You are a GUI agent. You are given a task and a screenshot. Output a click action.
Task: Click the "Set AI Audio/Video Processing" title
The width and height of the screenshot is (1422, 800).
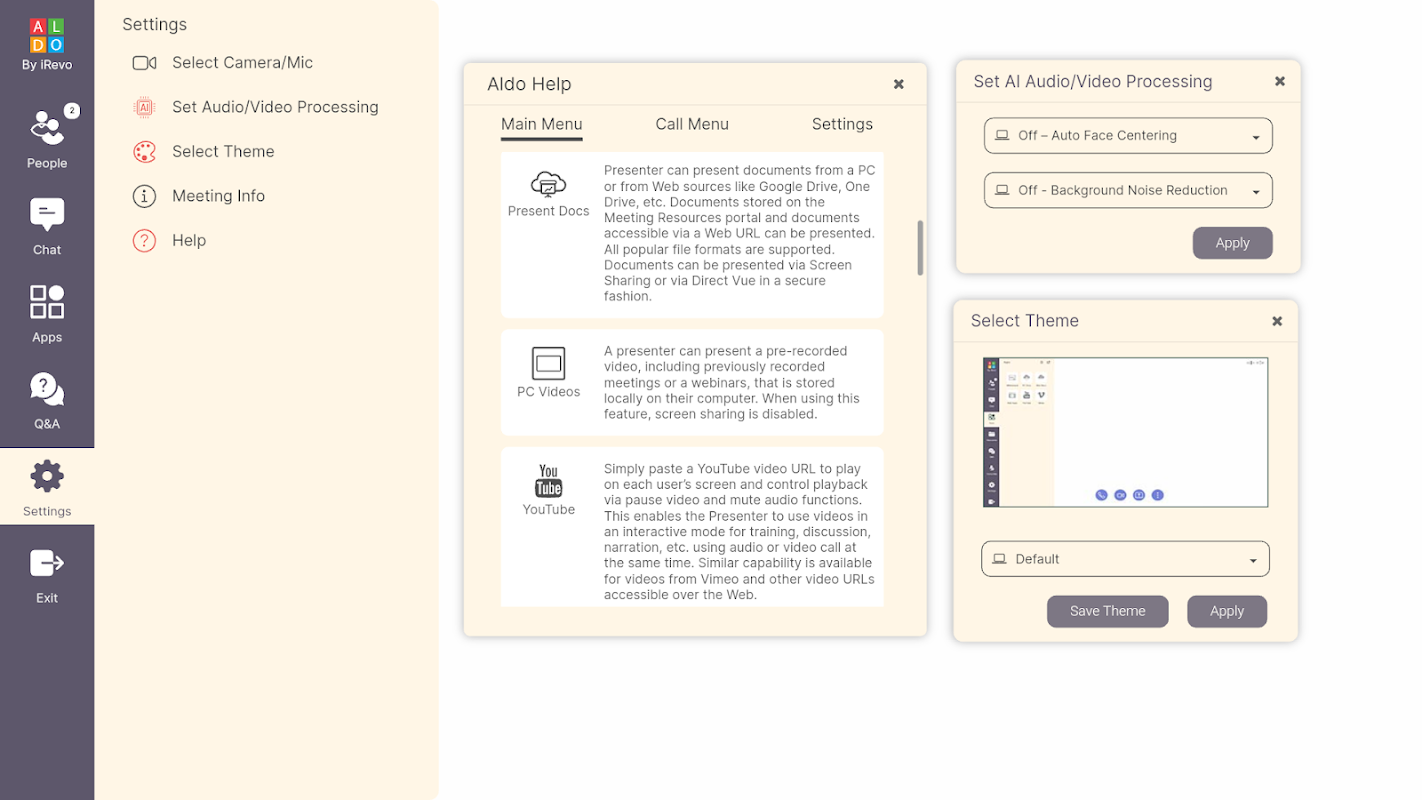coord(1093,82)
